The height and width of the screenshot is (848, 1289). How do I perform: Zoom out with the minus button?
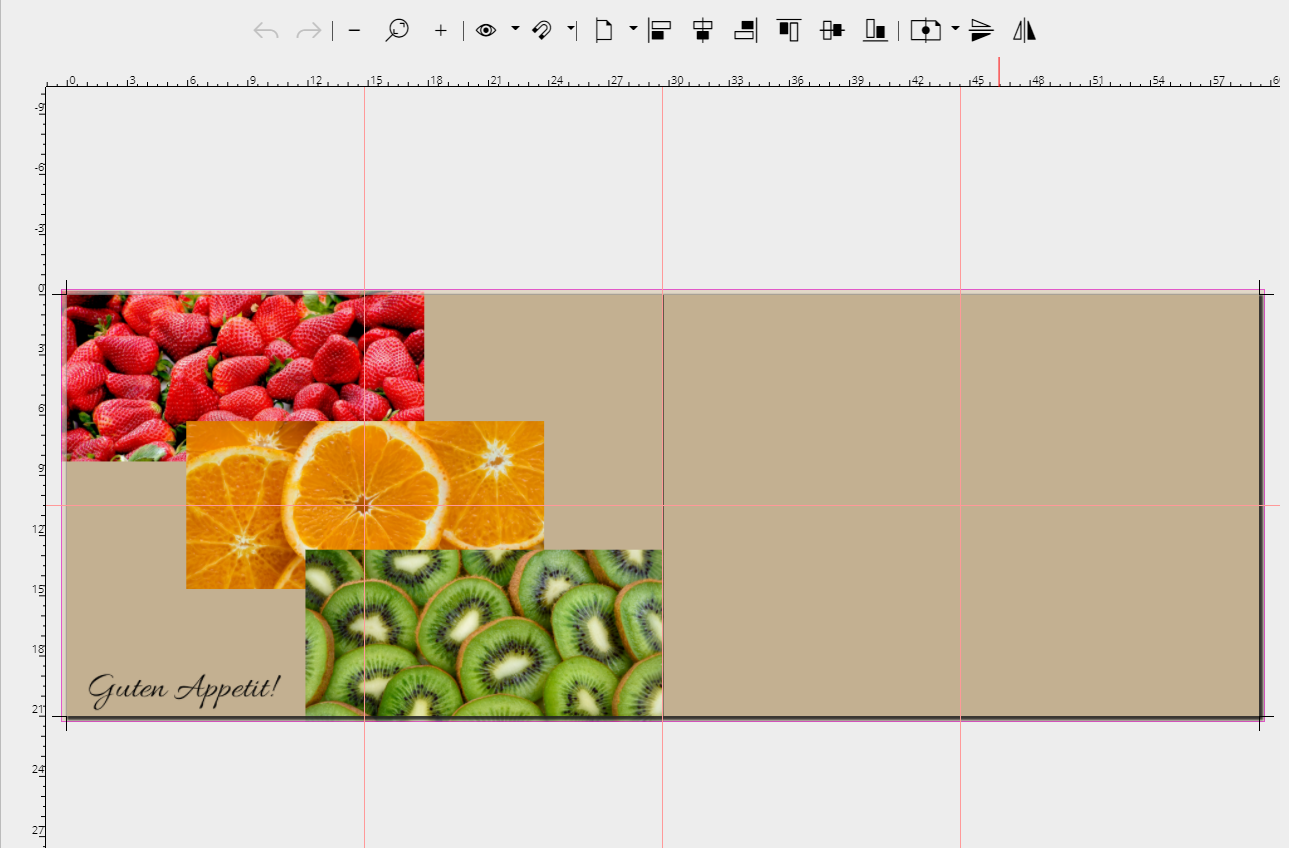pyautogui.click(x=354, y=31)
